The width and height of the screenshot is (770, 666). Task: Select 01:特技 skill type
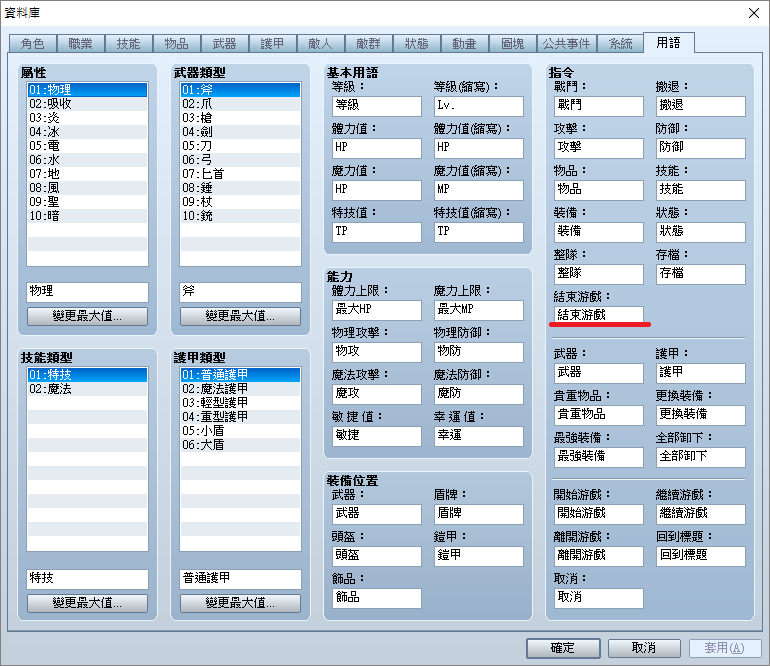tap(87, 375)
